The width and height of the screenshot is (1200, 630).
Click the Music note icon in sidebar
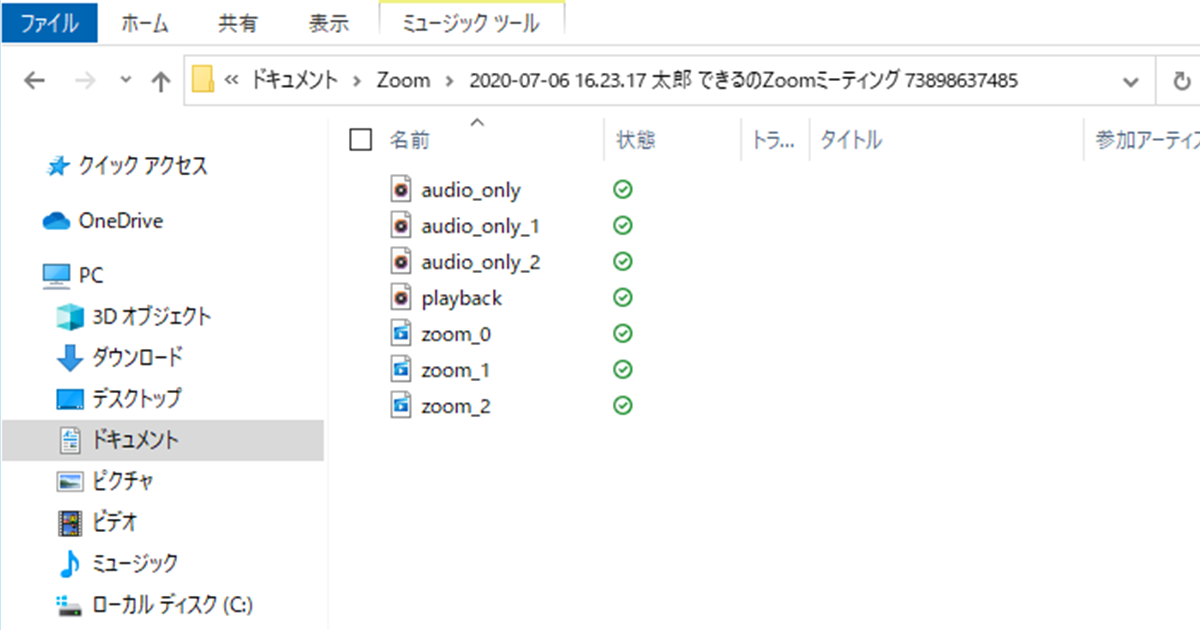point(69,563)
